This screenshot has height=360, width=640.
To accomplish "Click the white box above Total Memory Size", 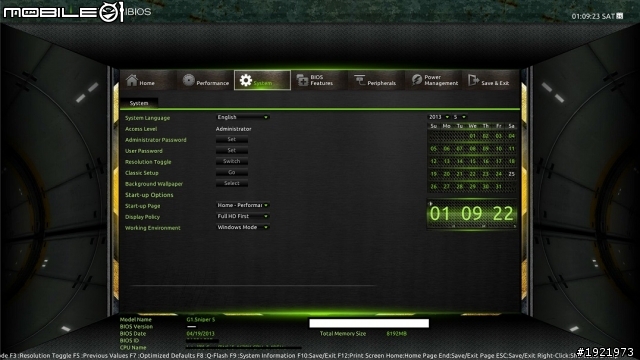I will tap(369, 323).
